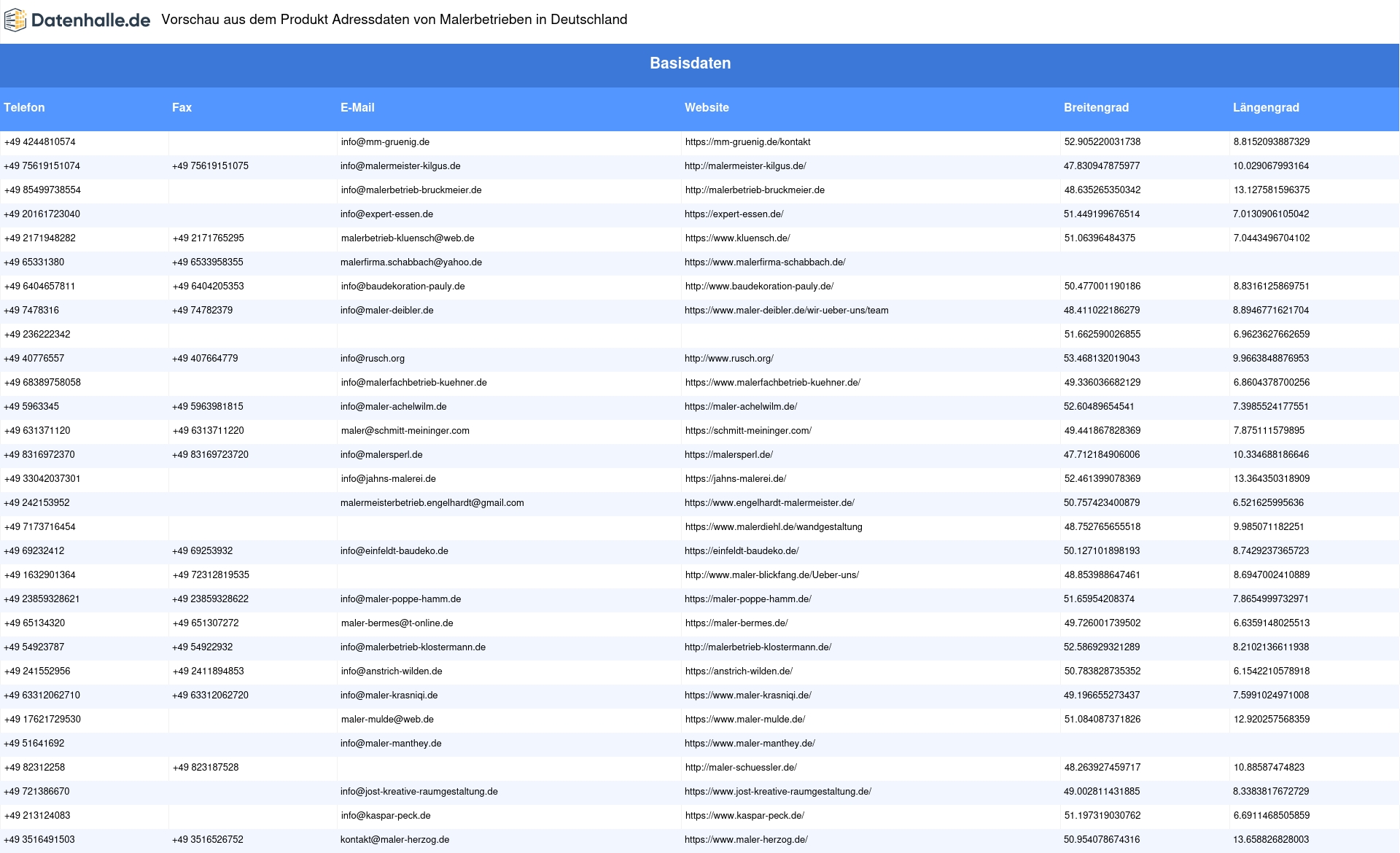The width and height of the screenshot is (1400, 853).
Task: Select fax number +49 3516526752
Action: tap(208, 840)
